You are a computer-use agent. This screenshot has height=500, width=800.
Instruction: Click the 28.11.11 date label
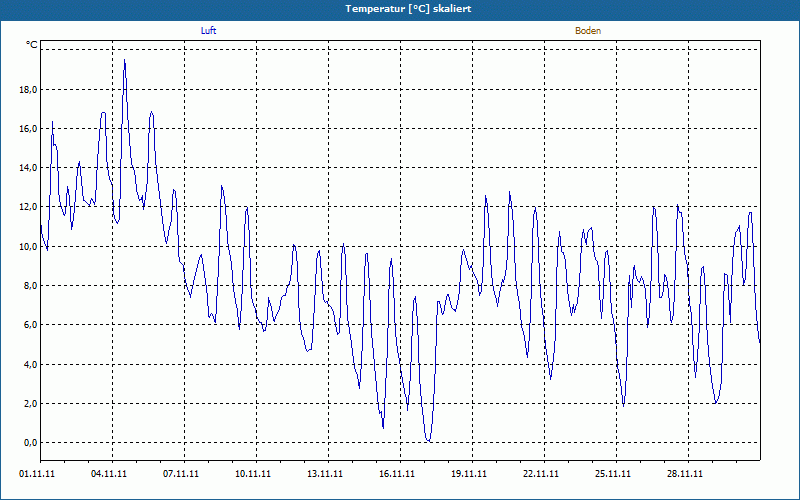click(684, 474)
